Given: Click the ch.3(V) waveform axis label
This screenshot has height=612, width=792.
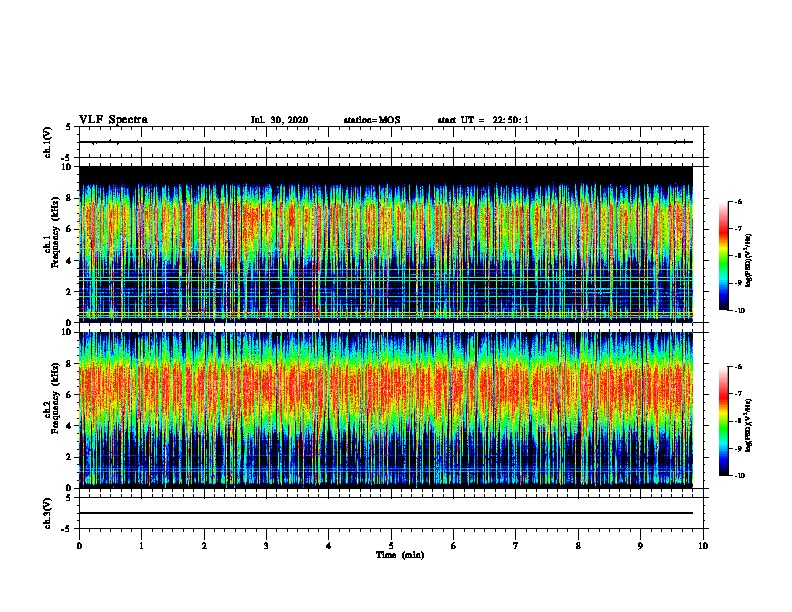Looking at the screenshot, I should (47, 513).
